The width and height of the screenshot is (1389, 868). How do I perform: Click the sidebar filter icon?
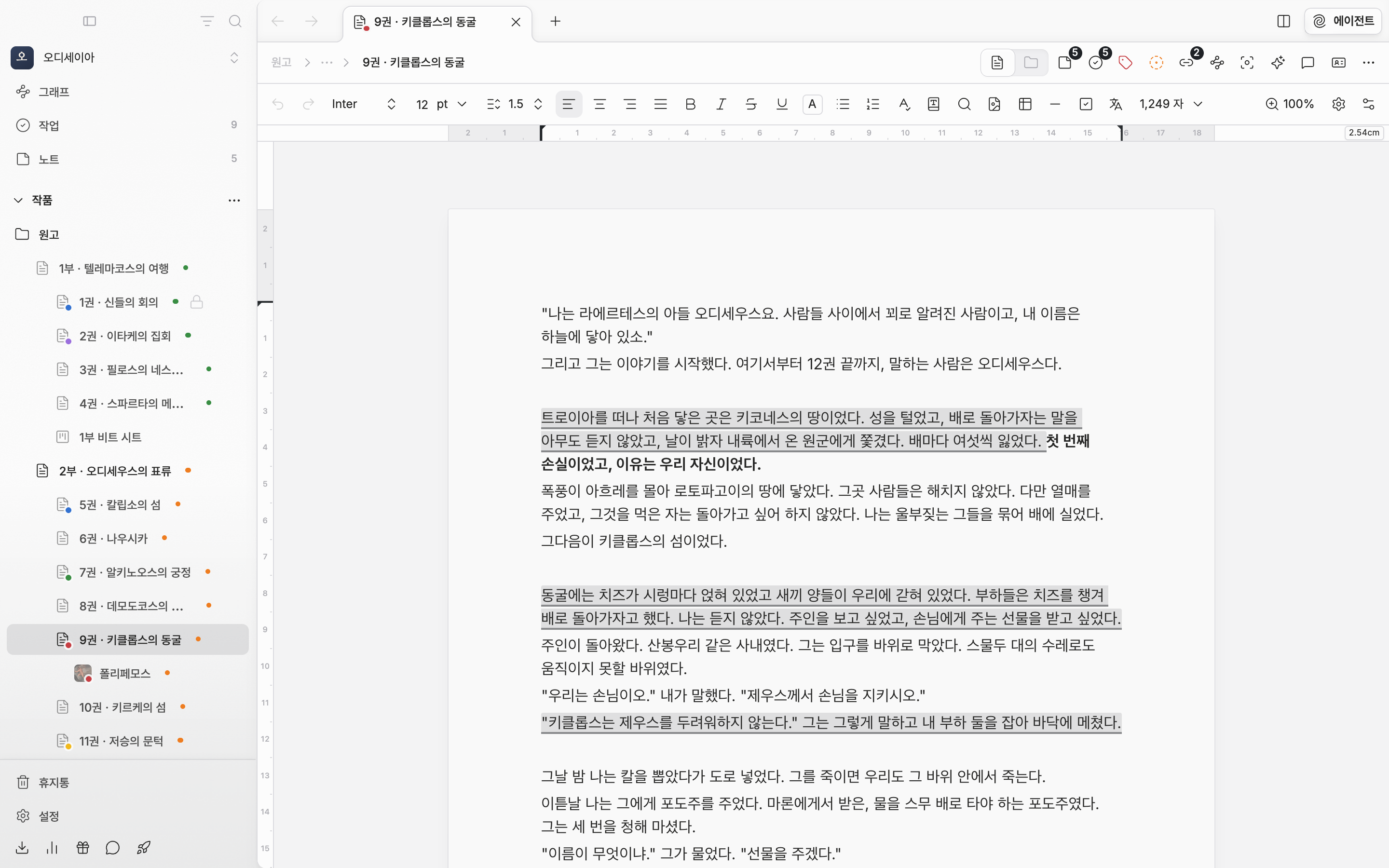click(207, 21)
